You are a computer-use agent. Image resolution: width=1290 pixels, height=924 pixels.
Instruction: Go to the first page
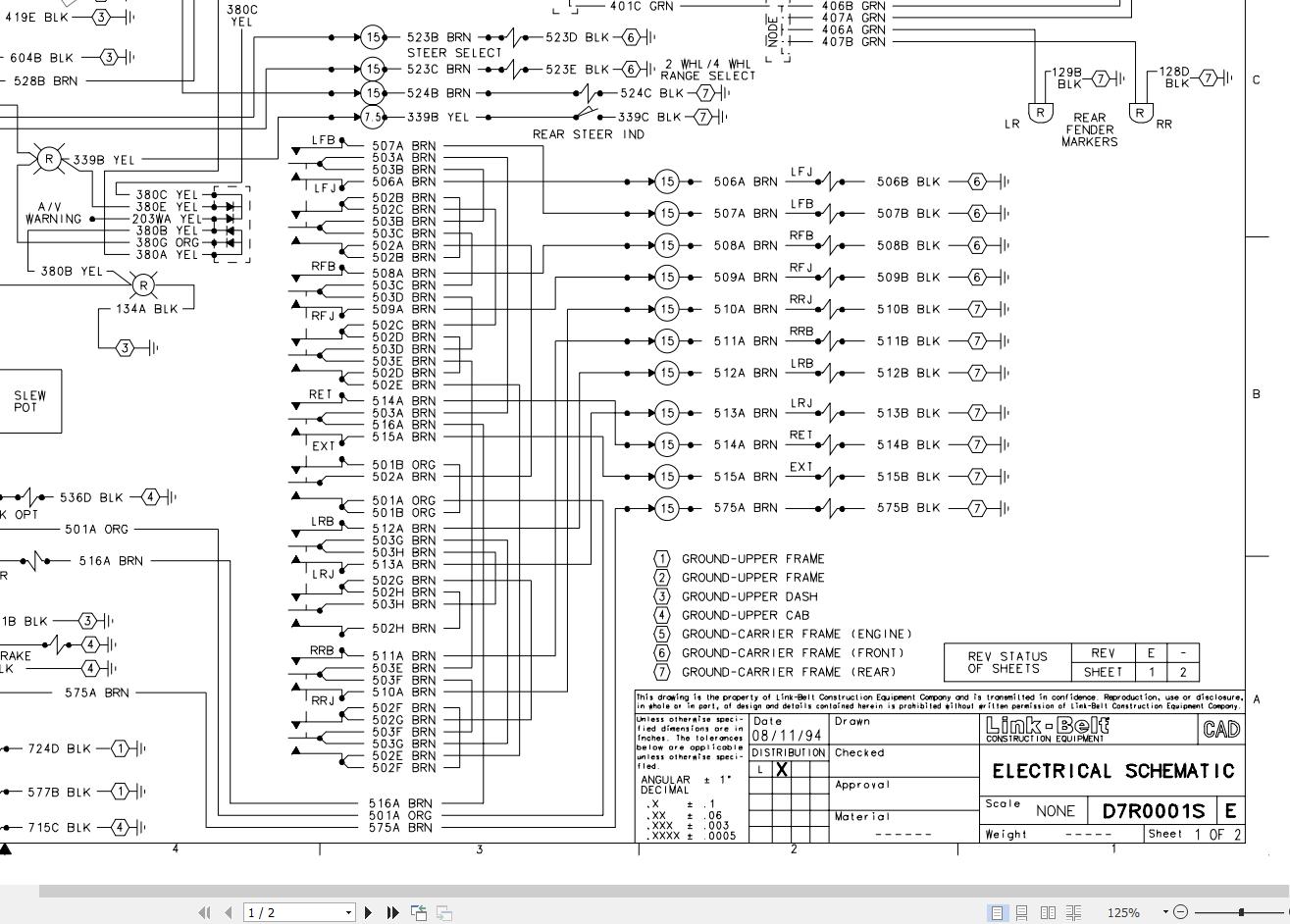tap(204, 912)
